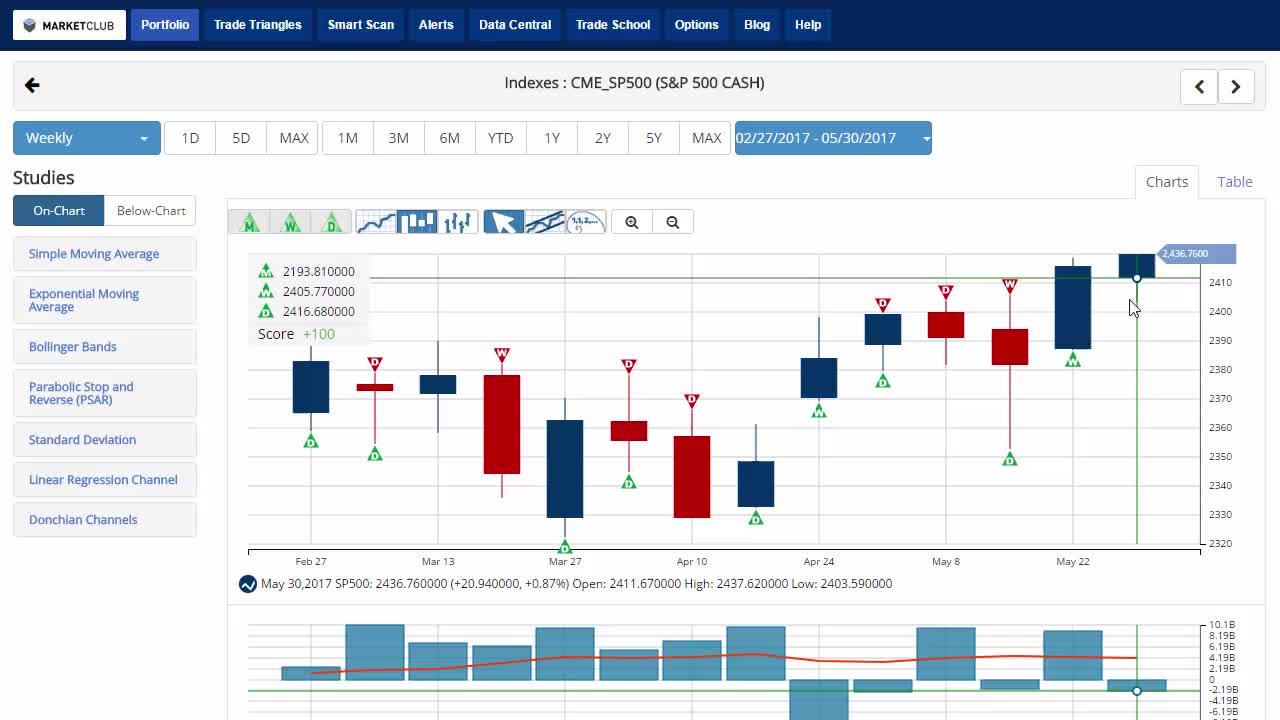This screenshot has width=1280, height=720.
Task: Add Standard Deviation study
Action: pyautogui.click(x=105, y=440)
